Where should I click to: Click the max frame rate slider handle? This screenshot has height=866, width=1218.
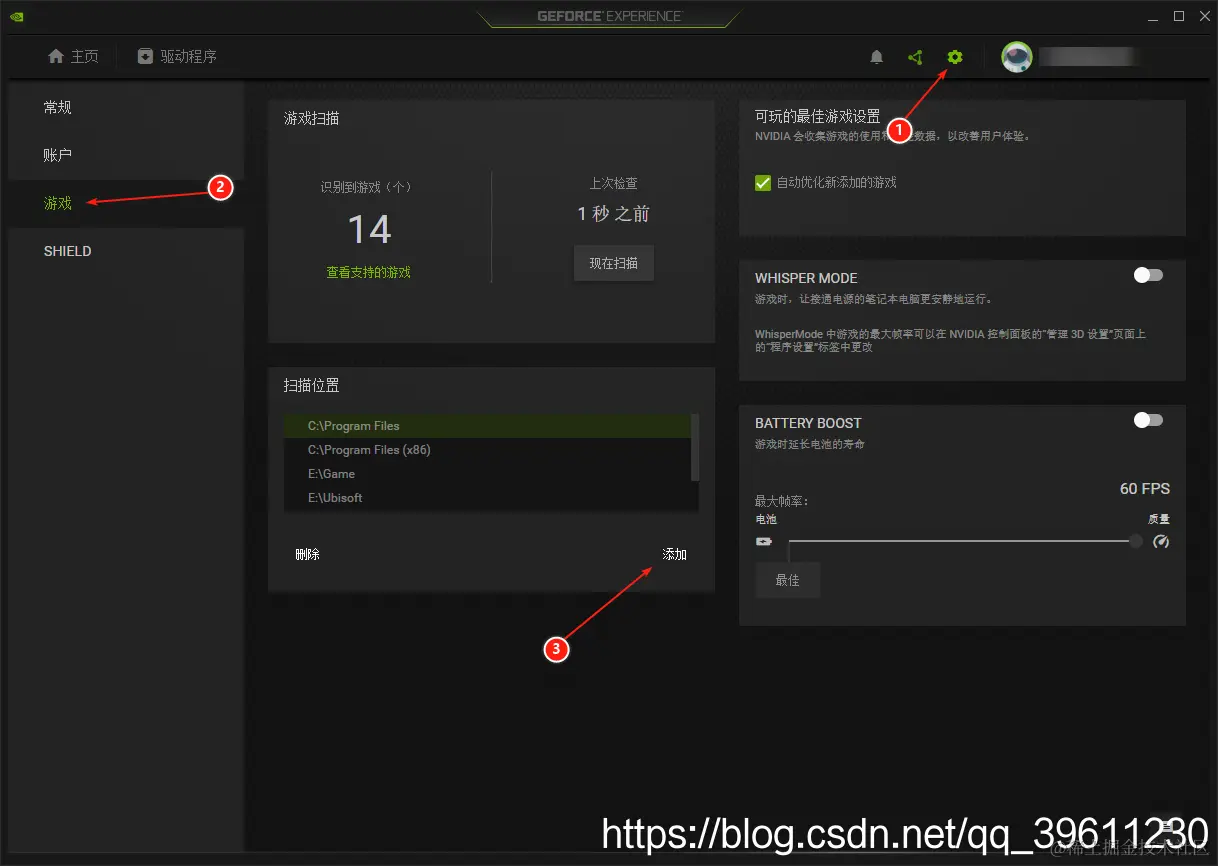(x=1136, y=541)
